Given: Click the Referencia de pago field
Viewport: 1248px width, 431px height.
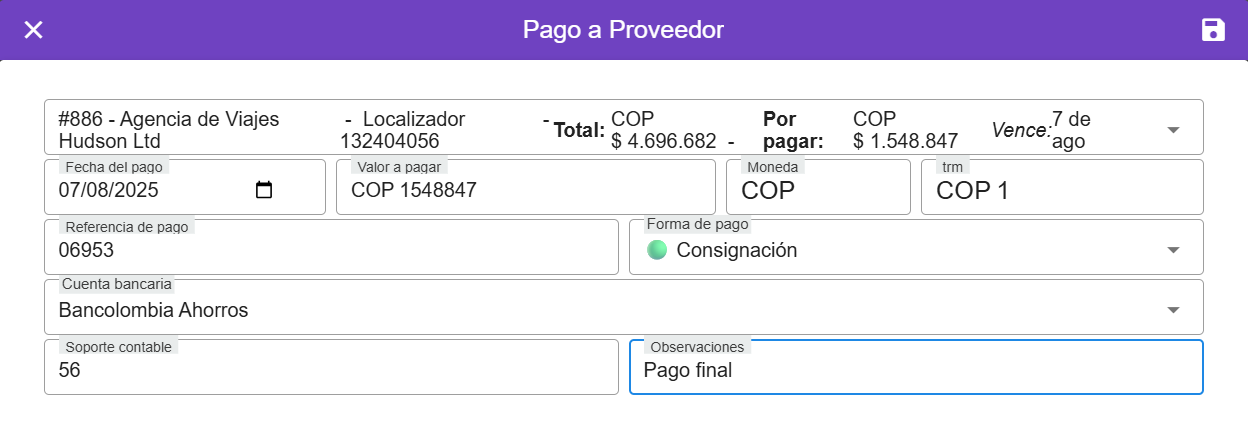Looking at the screenshot, I should coord(330,250).
